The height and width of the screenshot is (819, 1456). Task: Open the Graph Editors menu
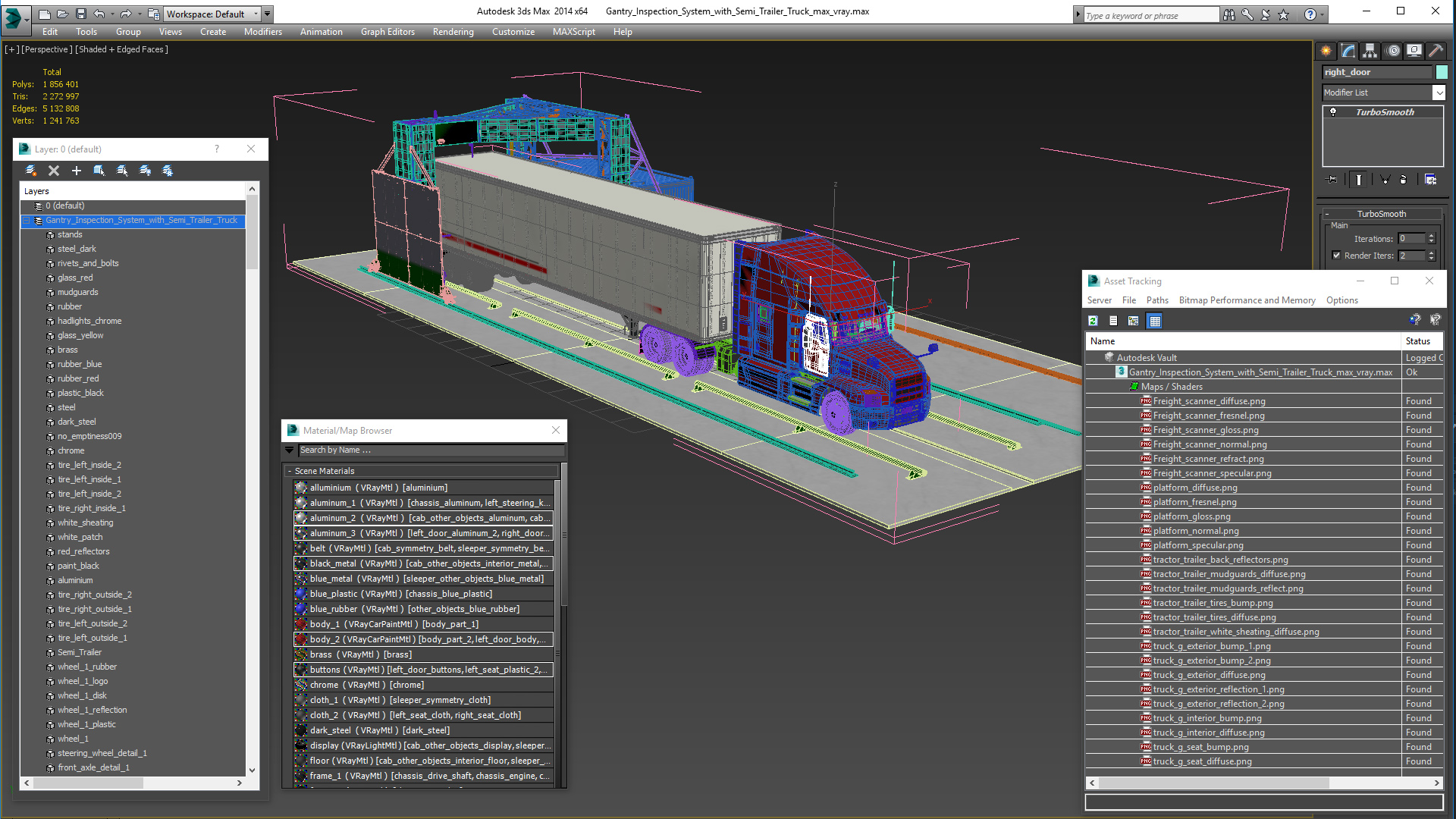388,32
